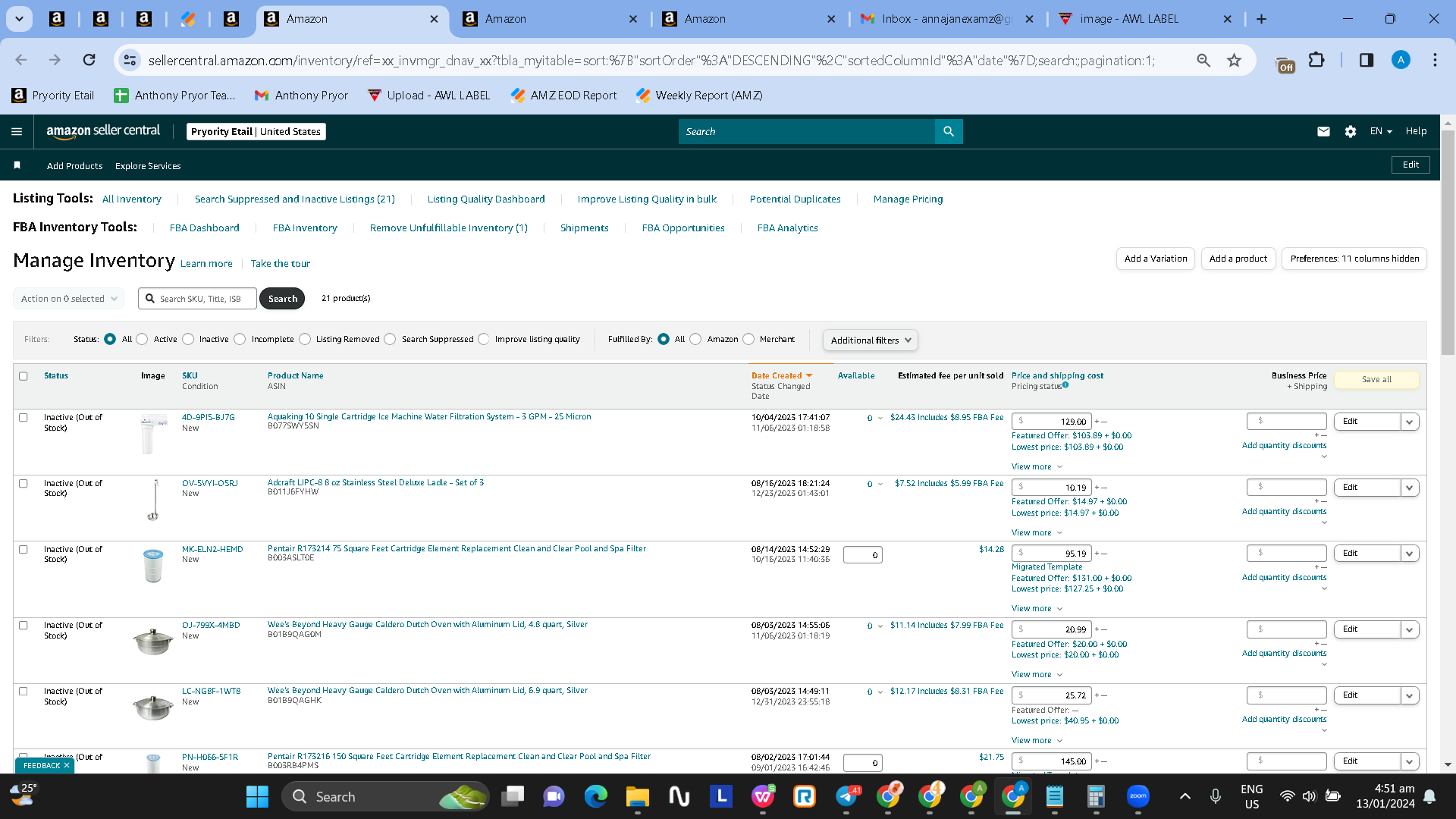
Task: Expand View more for Aquaking pricing
Action: pos(1037,467)
